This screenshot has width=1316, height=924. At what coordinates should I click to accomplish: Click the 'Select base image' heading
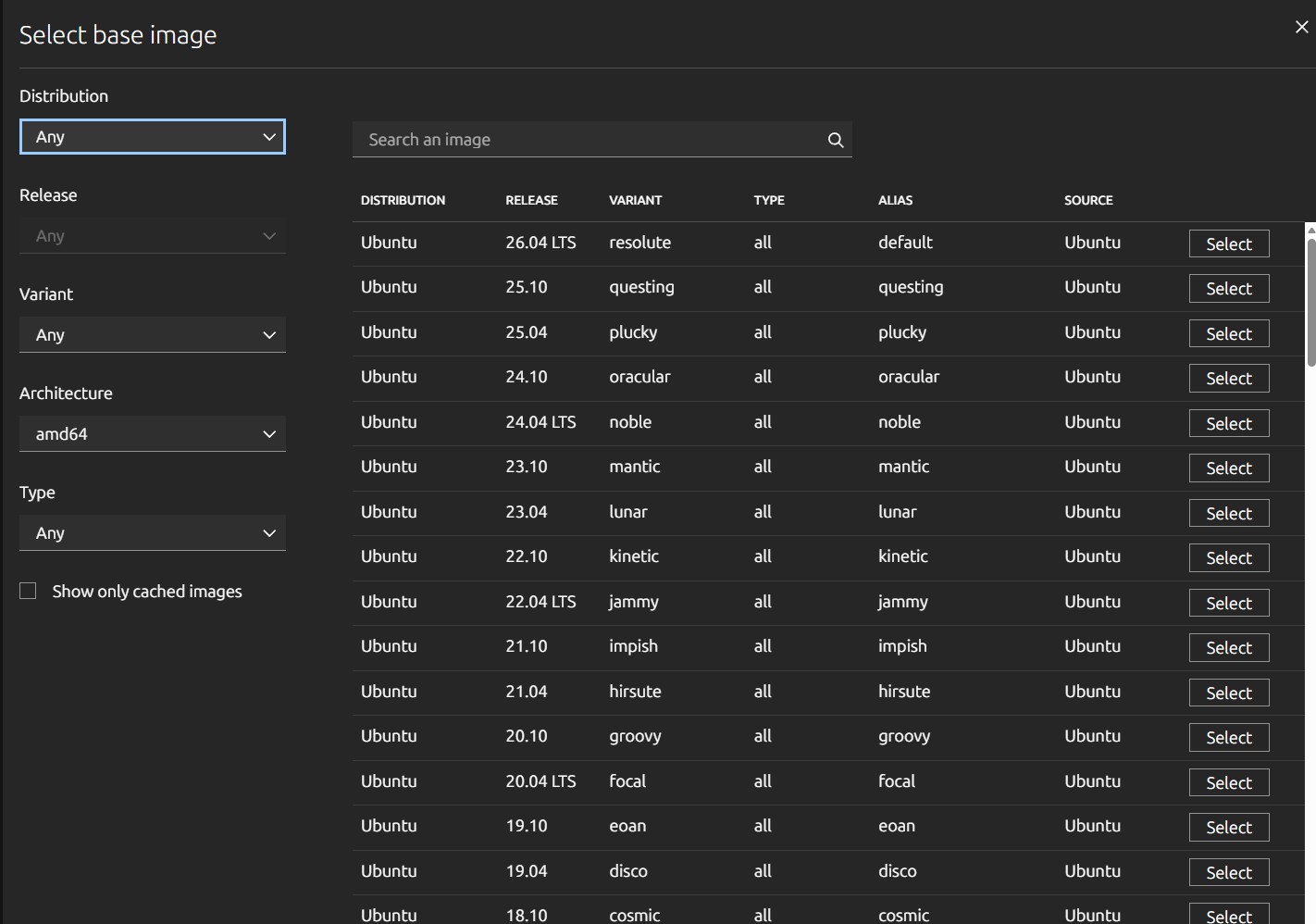click(118, 35)
